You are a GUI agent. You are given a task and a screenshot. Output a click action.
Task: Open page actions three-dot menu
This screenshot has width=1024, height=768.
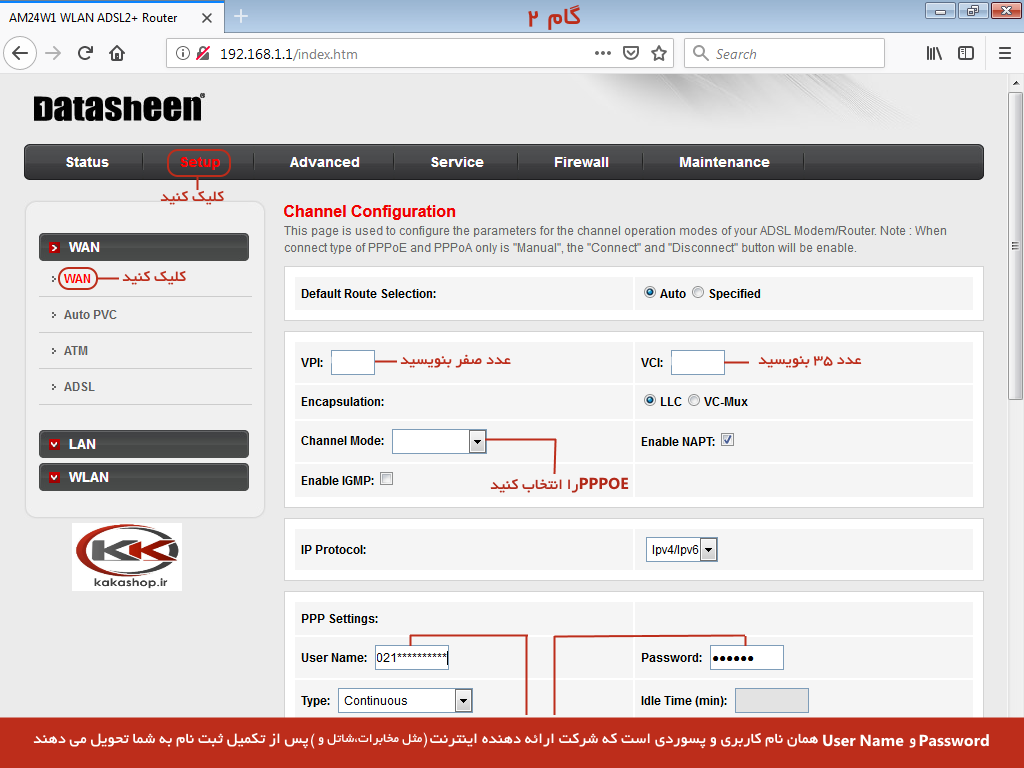tap(603, 53)
